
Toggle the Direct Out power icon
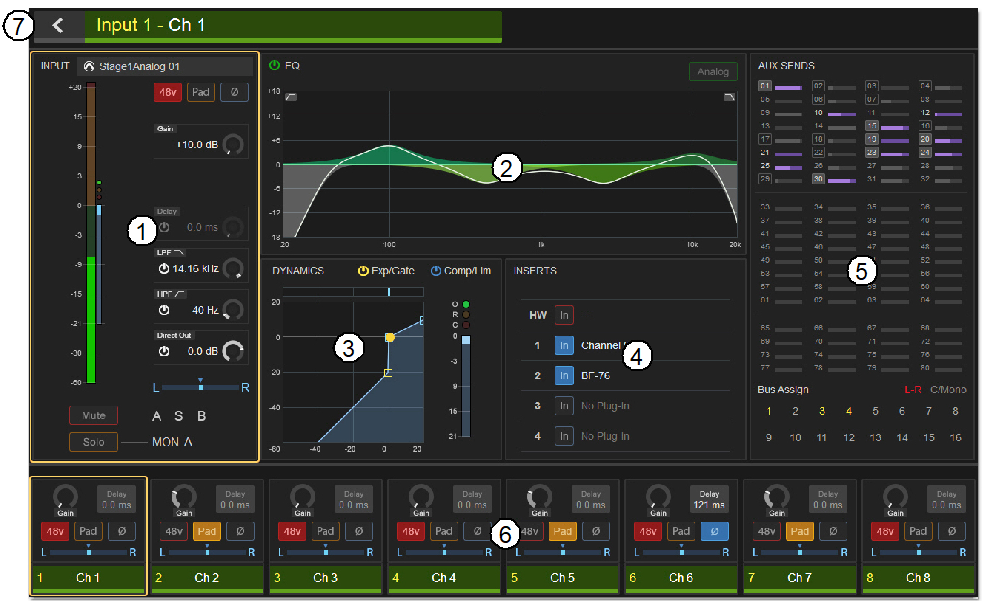coord(164,351)
